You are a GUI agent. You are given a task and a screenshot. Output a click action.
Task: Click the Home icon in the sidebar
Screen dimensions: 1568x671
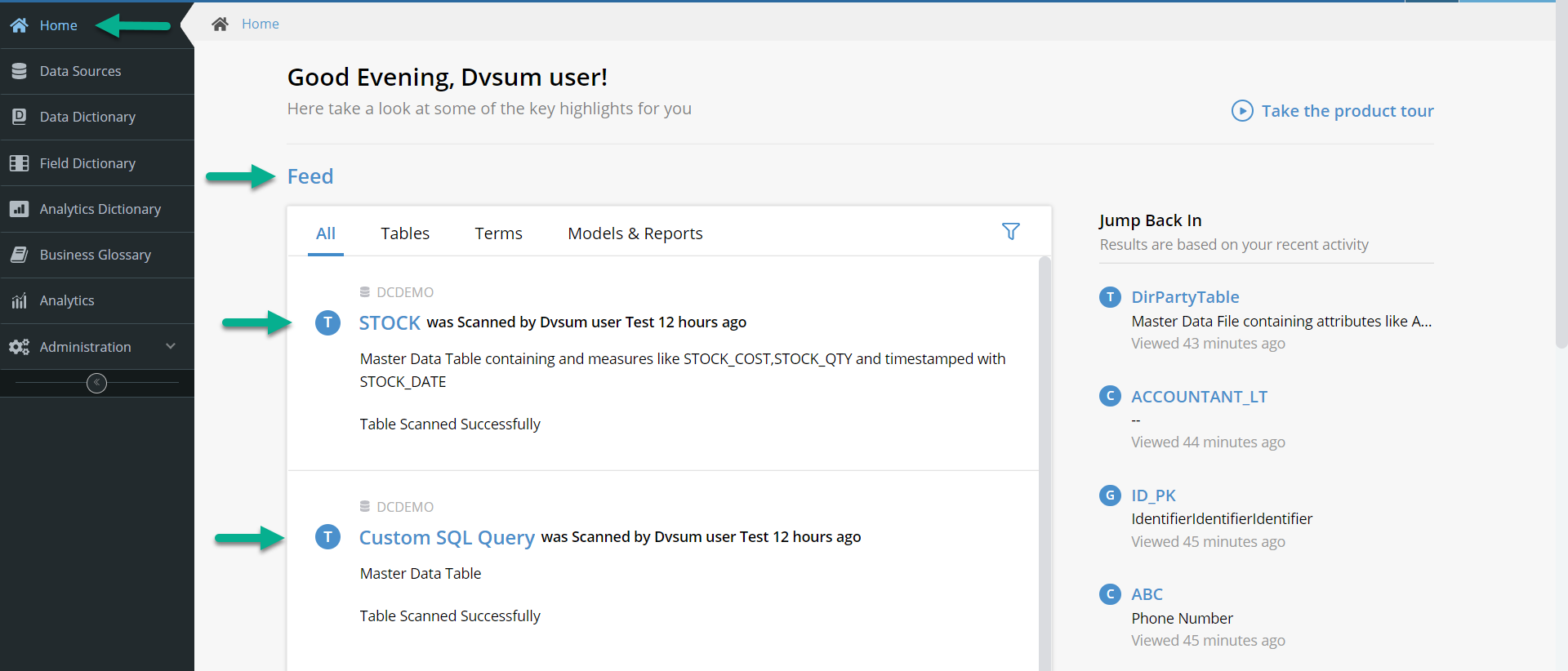20,25
